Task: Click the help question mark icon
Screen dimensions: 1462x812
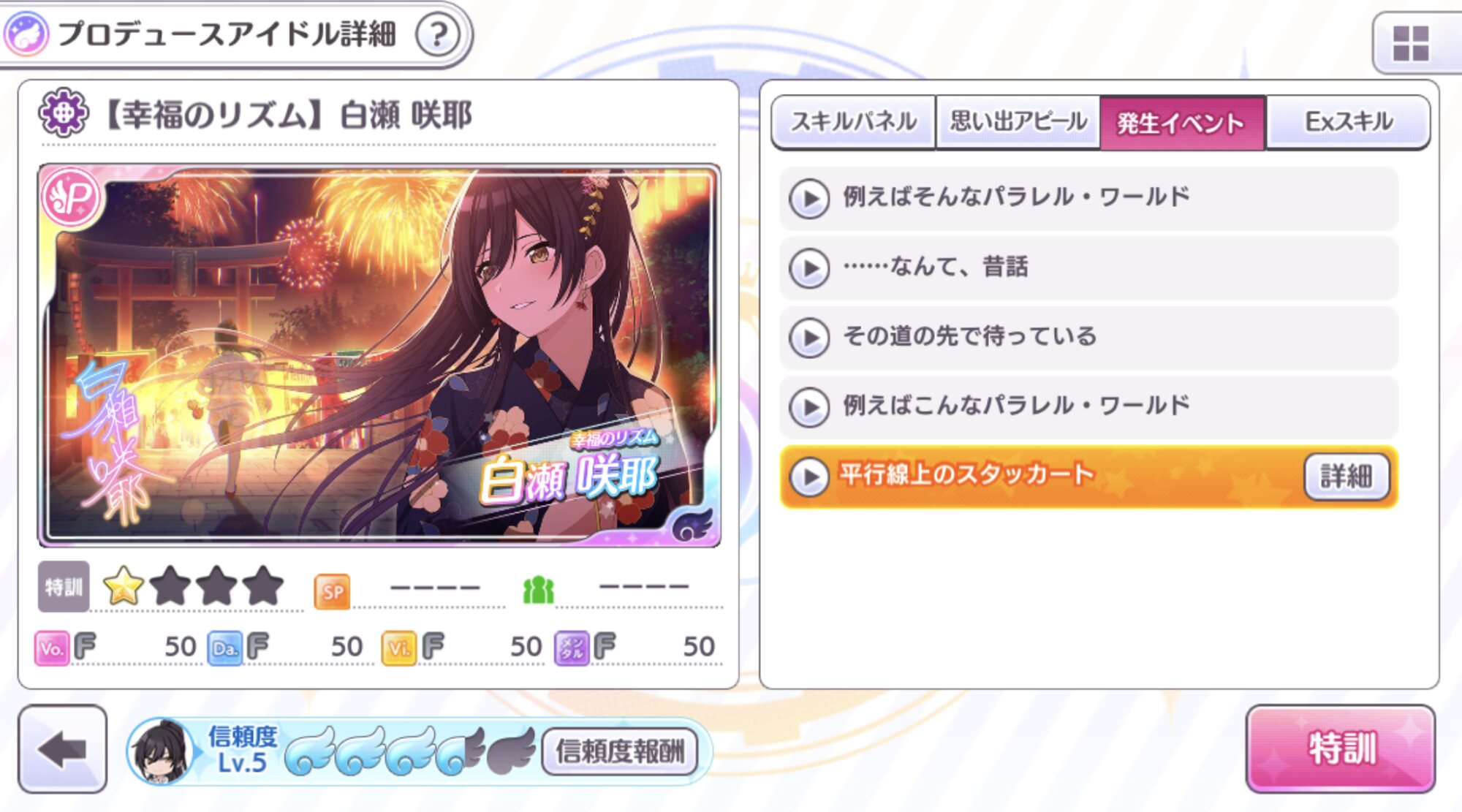Action: [437, 34]
